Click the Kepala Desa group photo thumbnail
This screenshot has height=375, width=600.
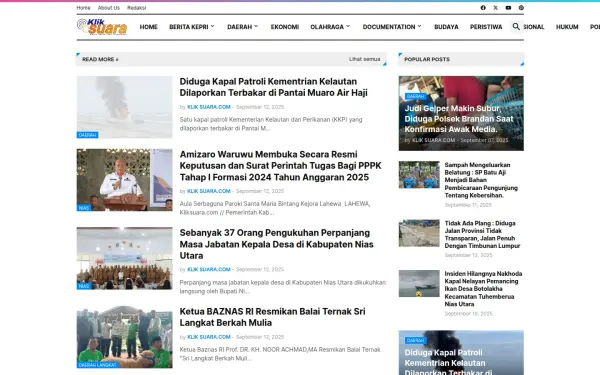(x=124, y=258)
